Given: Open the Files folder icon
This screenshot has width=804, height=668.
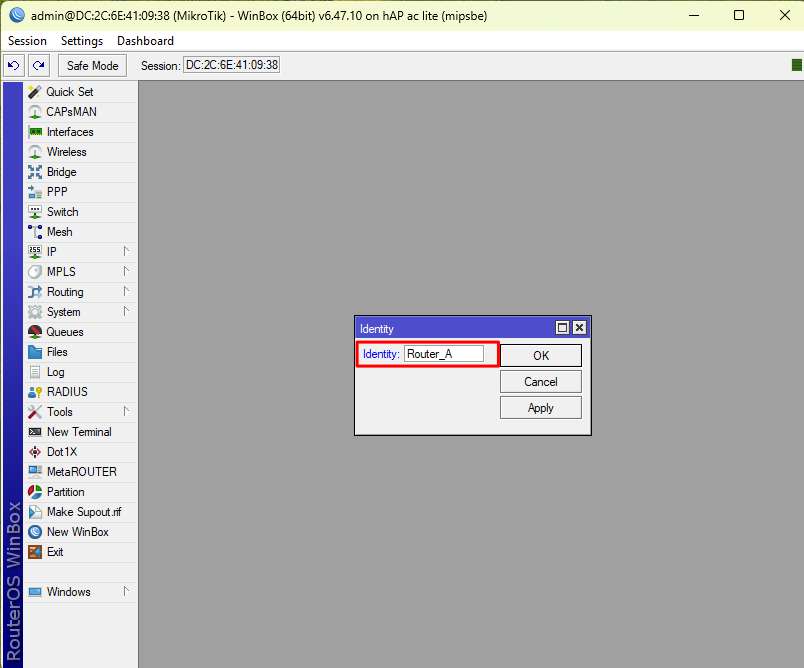Looking at the screenshot, I should pyautogui.click(x=35, y=352).
